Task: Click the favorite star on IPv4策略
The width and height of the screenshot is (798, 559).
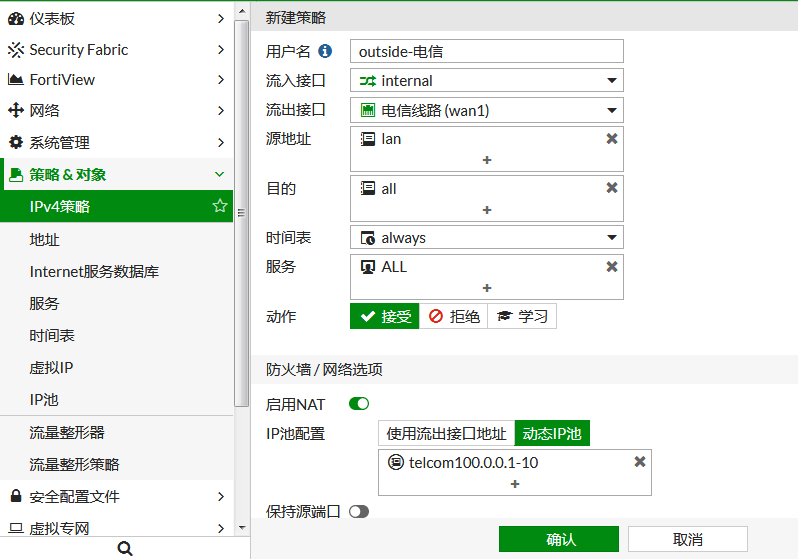Action: pyautogui.click(x=220, y=206)
